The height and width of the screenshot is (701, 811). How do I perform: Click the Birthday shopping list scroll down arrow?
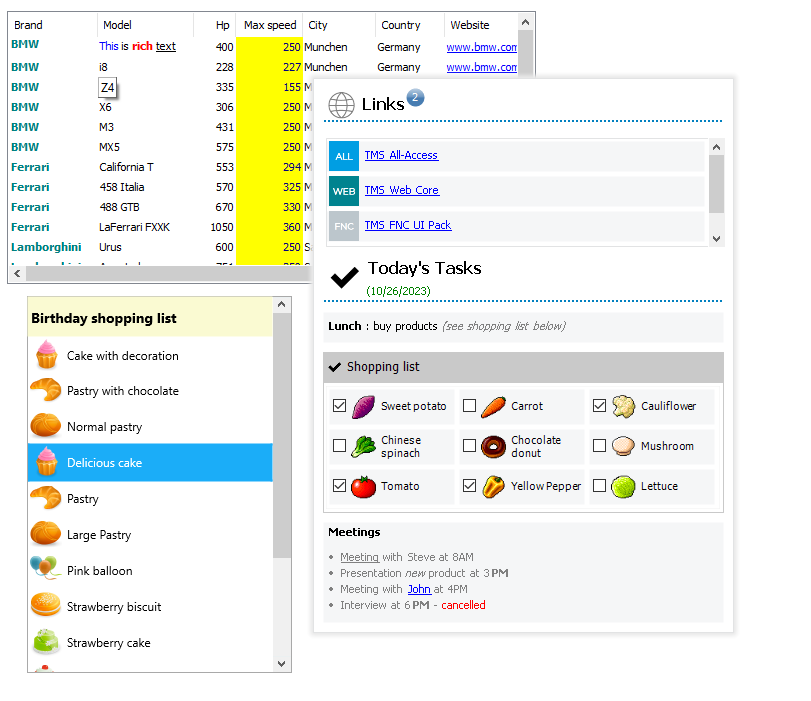point(281,664)
